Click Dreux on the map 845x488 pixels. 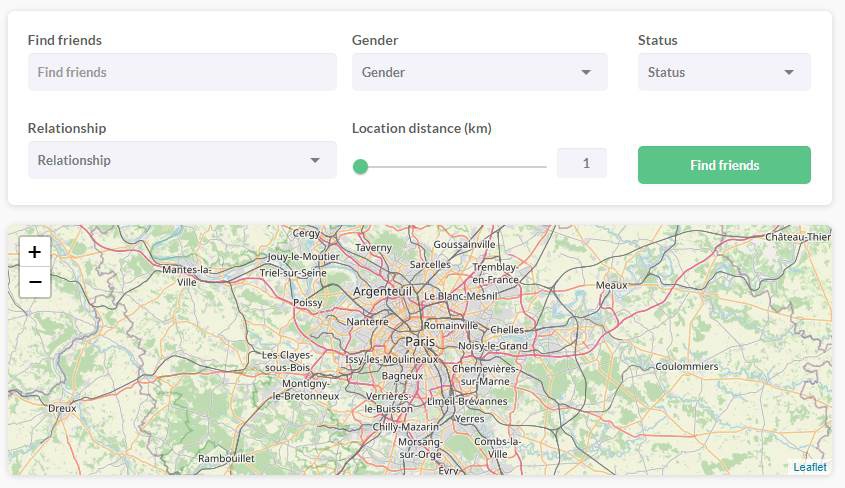tap(62, 408)
